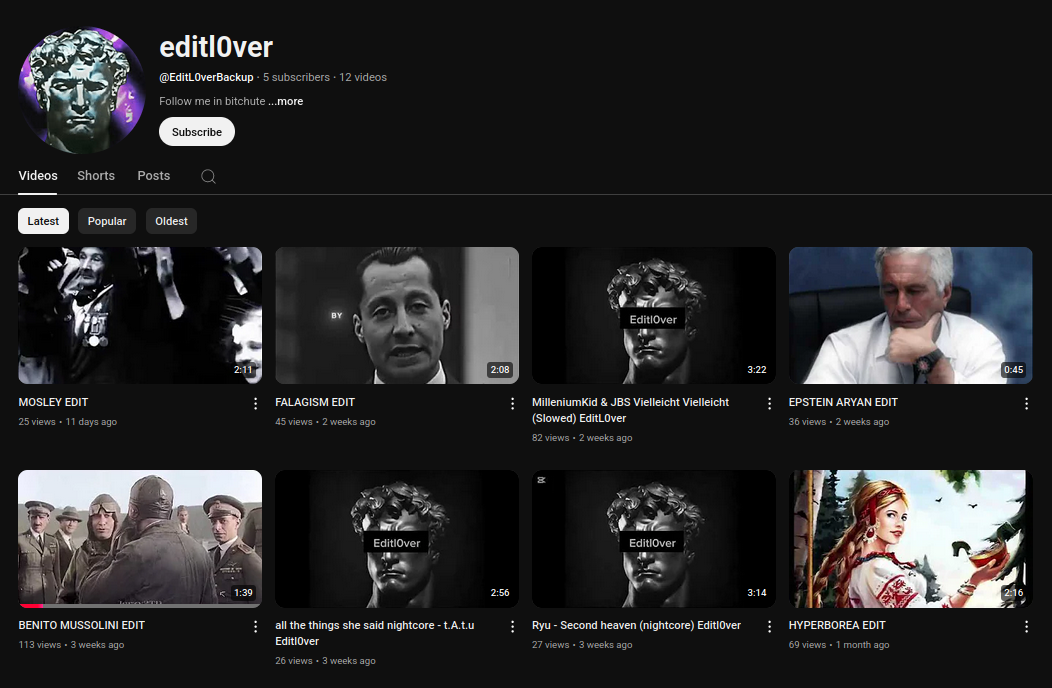Viewport: 1052px width, 688px height.
Task: Click the editl0ver channel name heading
Action: 216,47
